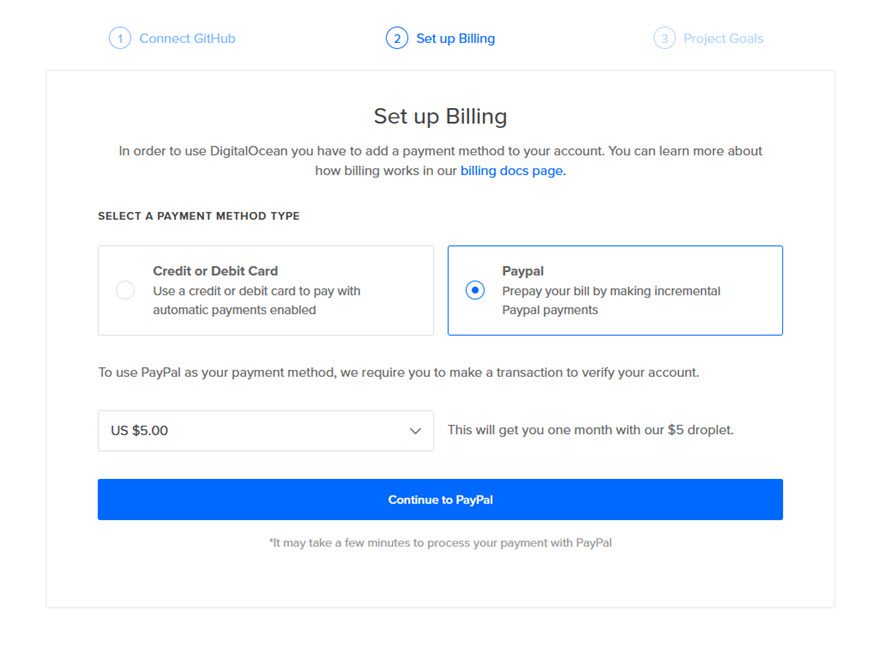Click the step 2 circle icon
This screenshot has width=880, height=648.
[x=397, y=39]
